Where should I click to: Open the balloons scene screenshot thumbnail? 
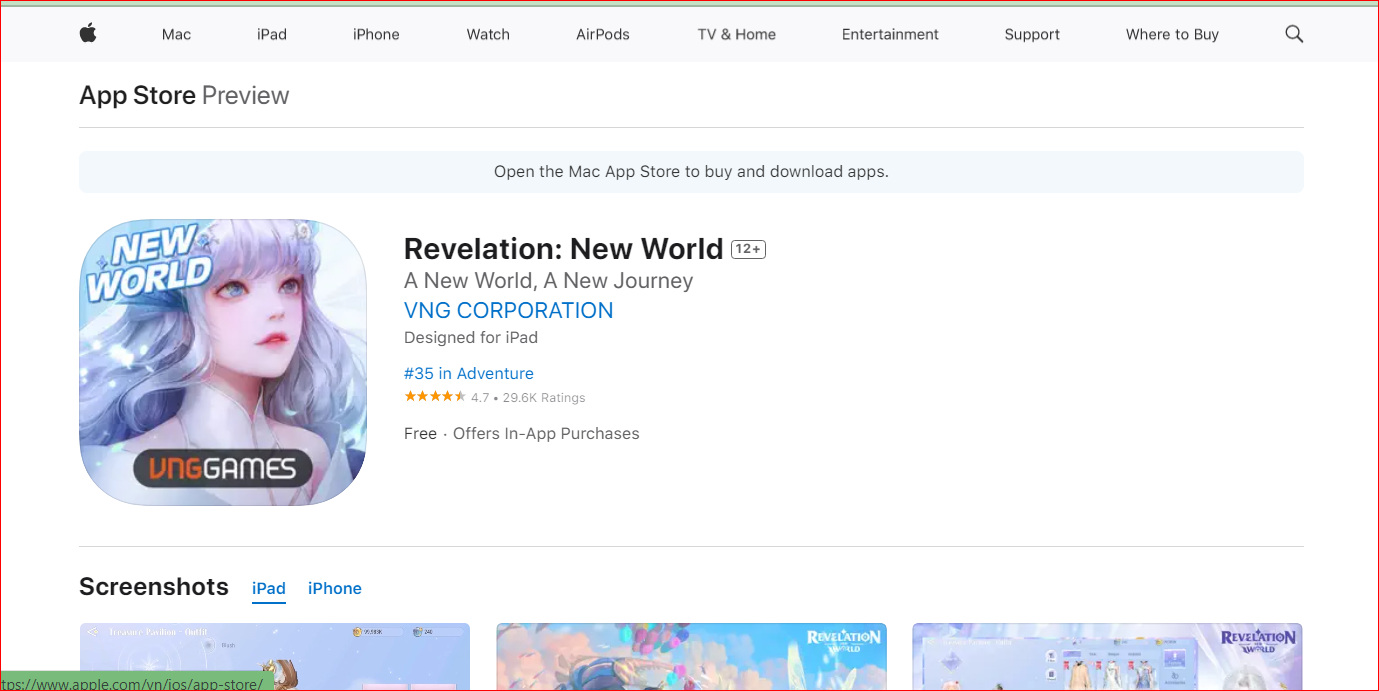[691, 656]
